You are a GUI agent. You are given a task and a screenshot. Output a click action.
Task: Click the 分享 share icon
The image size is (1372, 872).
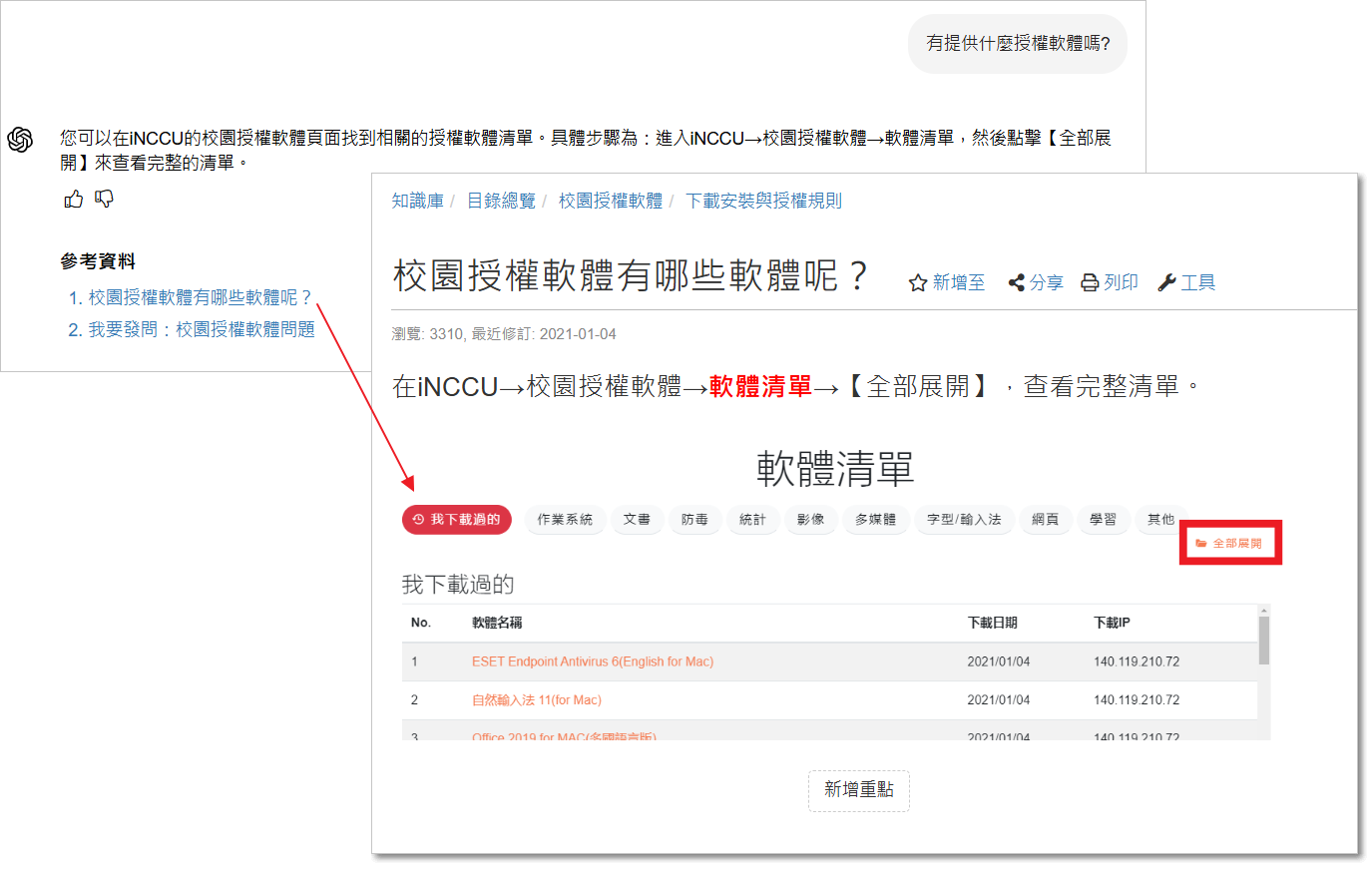click(1017, 283)
